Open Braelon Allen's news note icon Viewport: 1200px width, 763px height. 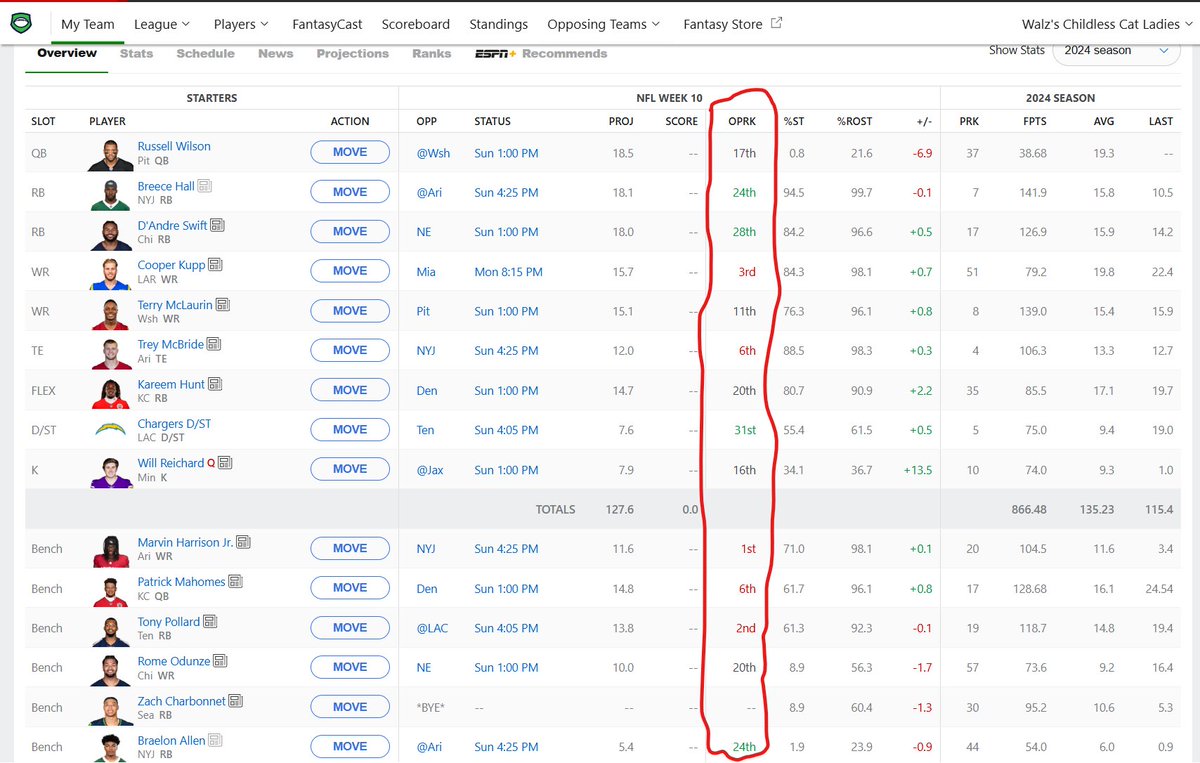click(214, 741)
